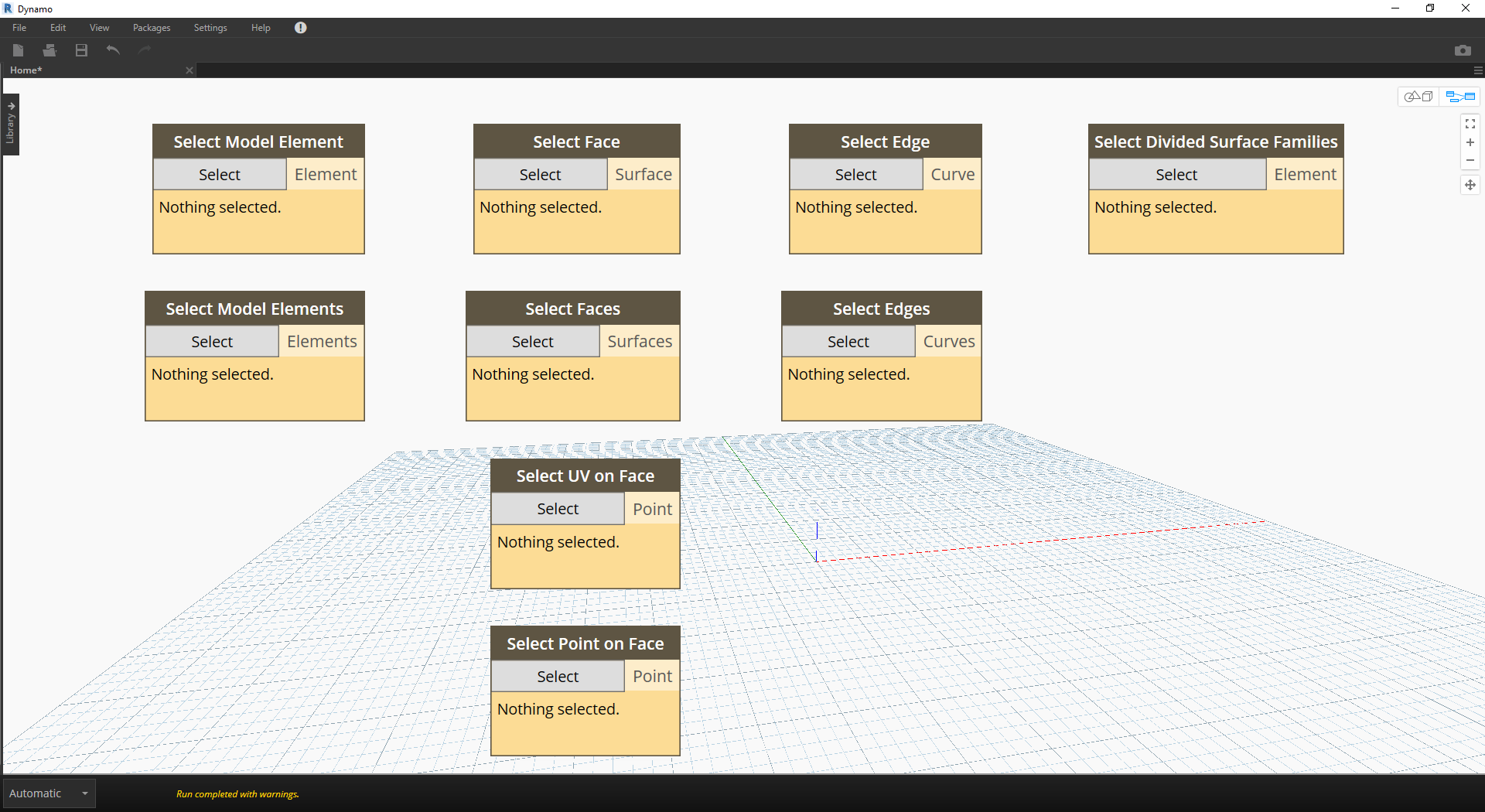Click the Zoom to Fit icon
1485x812 pixels.
[1470, 124]
